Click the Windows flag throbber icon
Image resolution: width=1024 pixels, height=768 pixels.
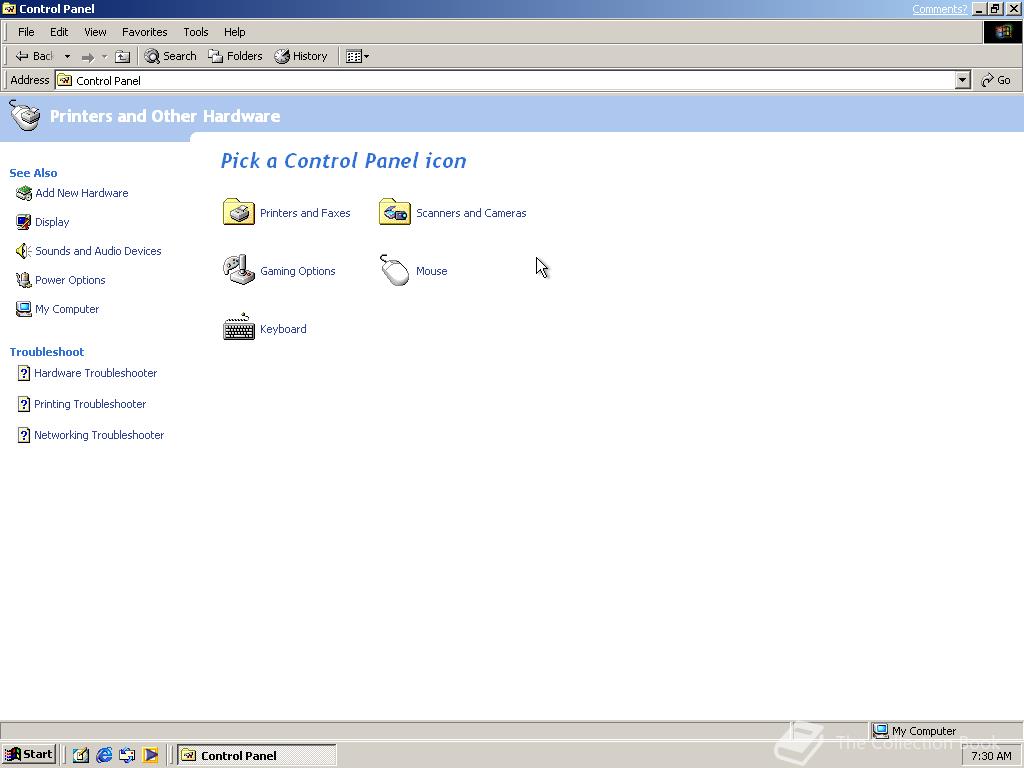pyautogui.click(x=1002, y=32)
